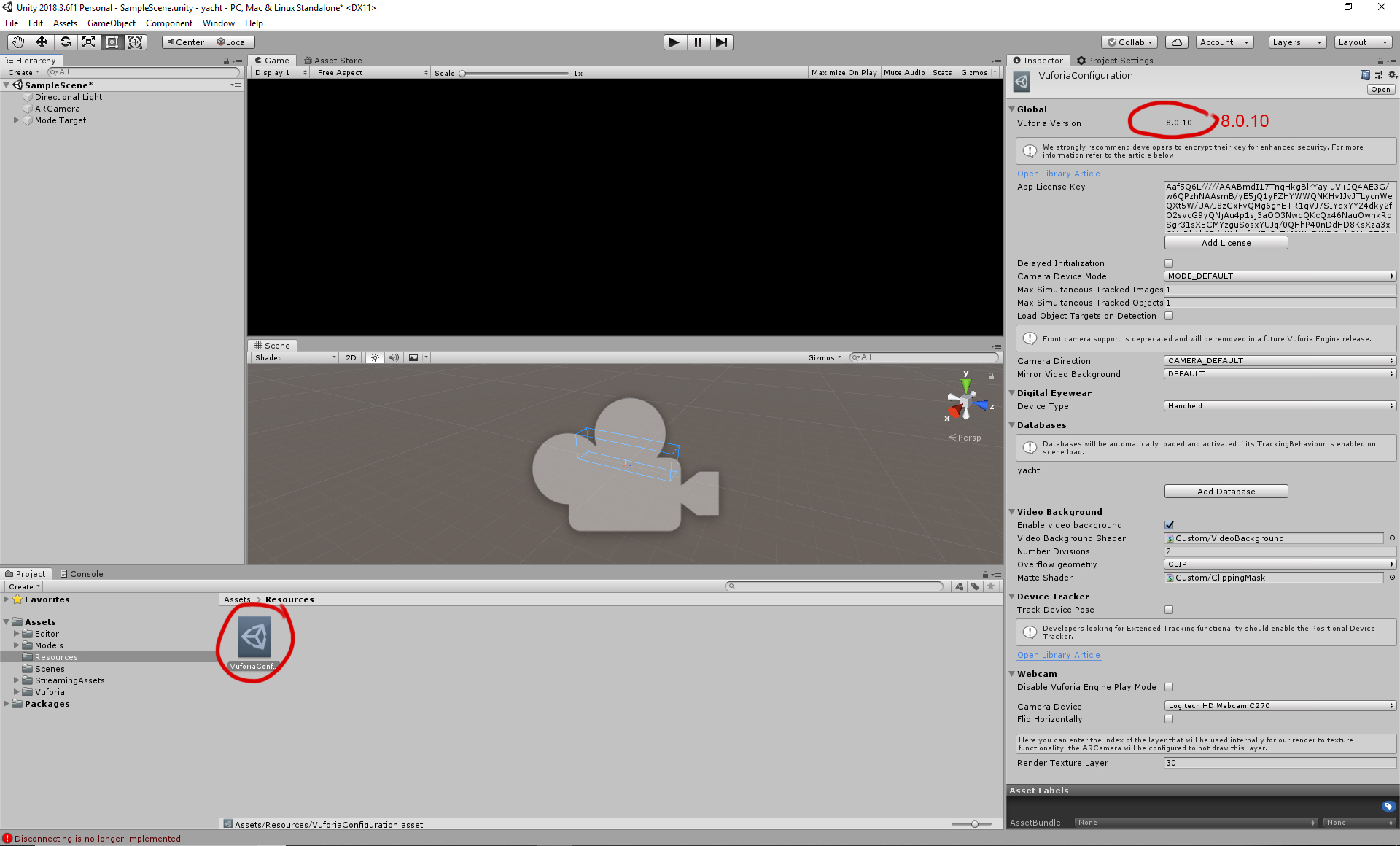Enable Delayed Initialization checkbox
The image size is (1400, 846).
click(x=1169, y=263)
